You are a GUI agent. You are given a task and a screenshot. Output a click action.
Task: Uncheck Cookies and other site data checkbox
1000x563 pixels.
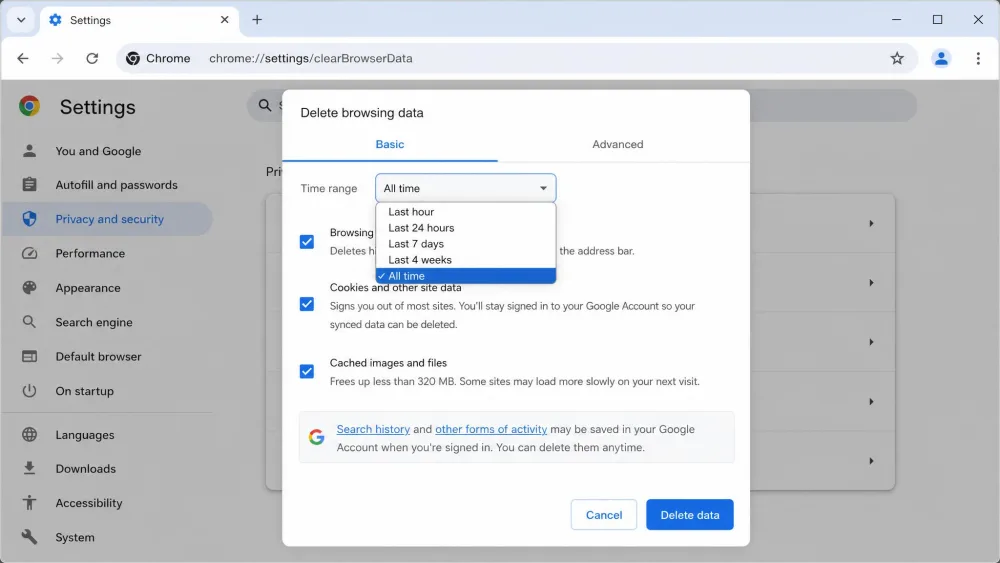(307, 304)
